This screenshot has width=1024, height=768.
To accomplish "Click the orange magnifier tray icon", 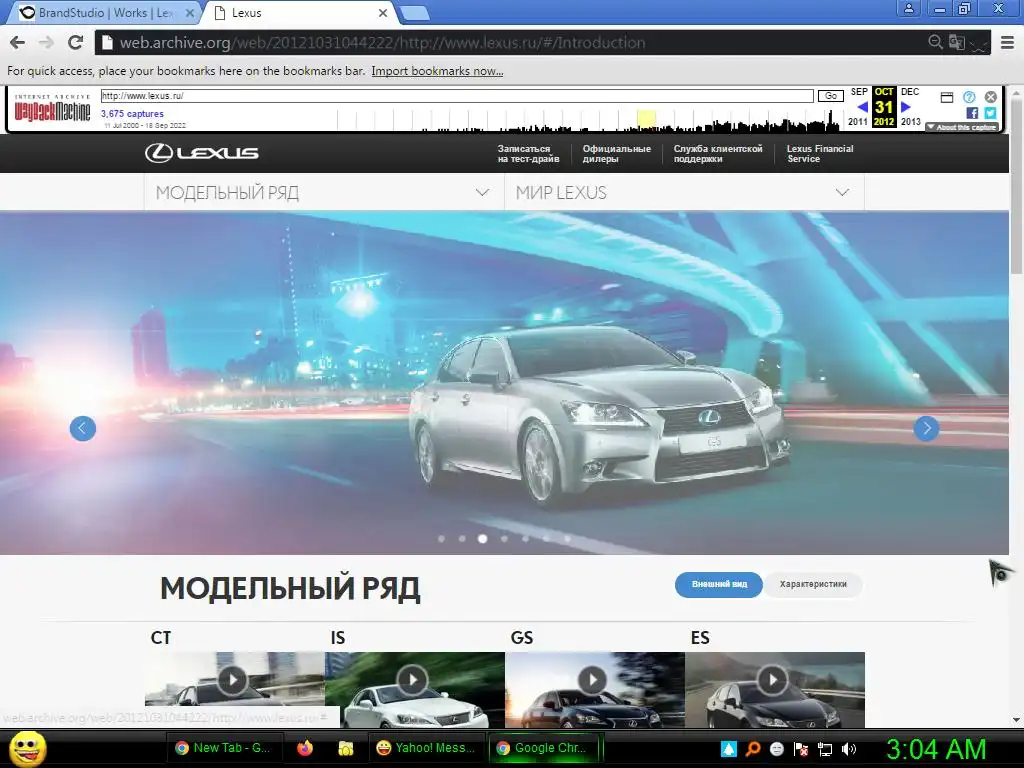I will (753, 749).
